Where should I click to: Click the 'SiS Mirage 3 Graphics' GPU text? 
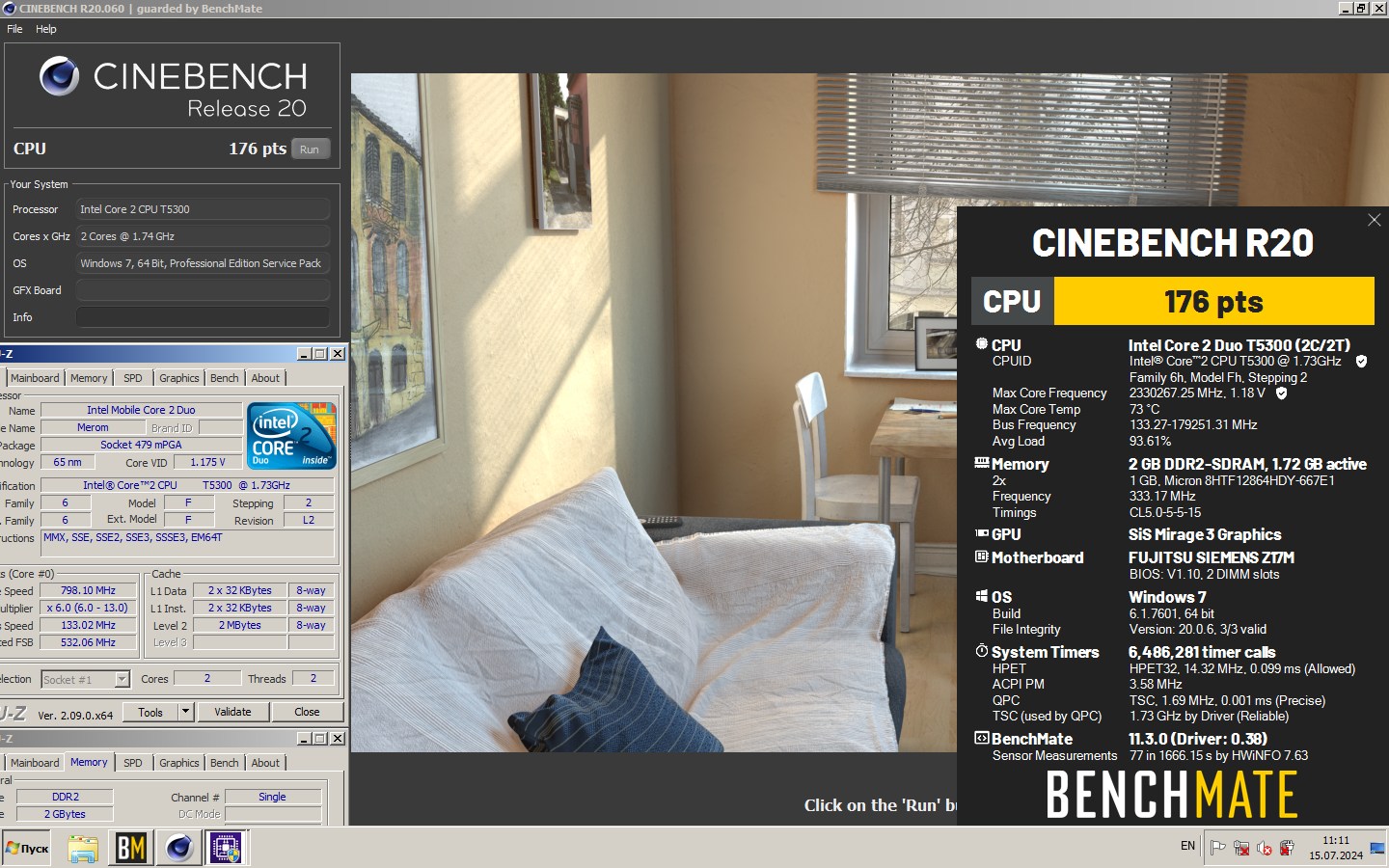pos(1205,534)
